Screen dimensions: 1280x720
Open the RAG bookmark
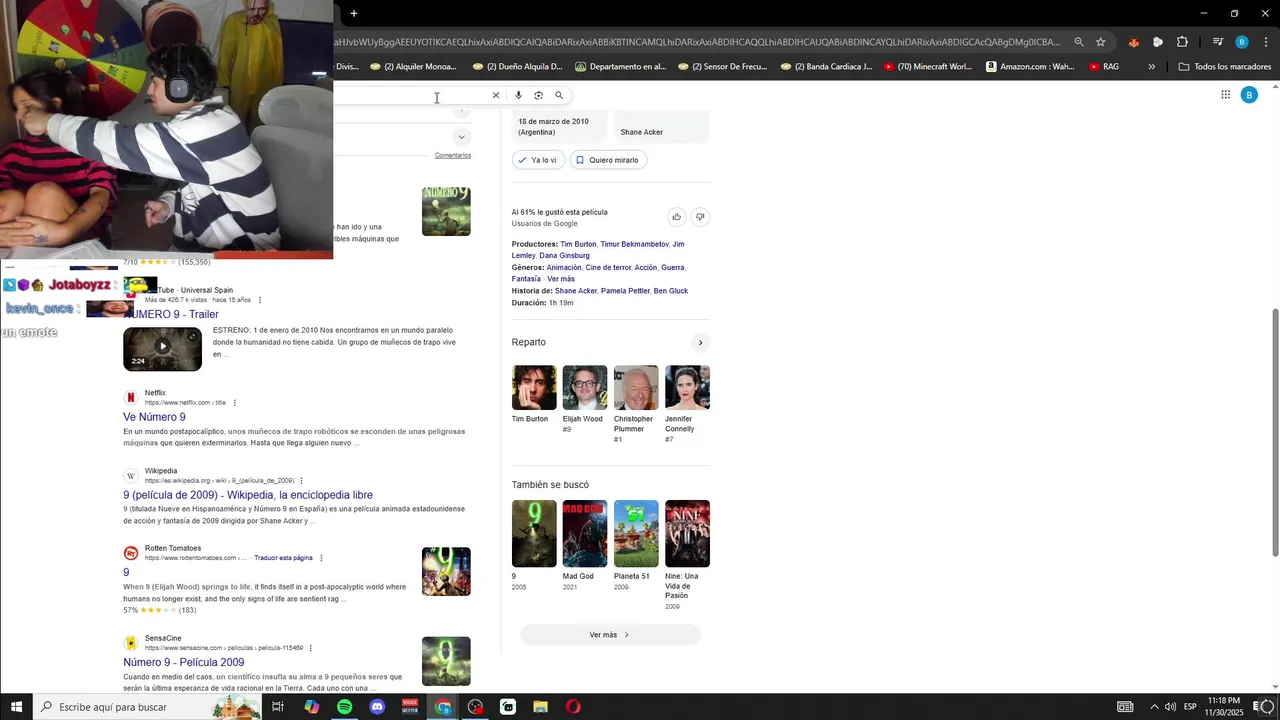coord(1105,67)
